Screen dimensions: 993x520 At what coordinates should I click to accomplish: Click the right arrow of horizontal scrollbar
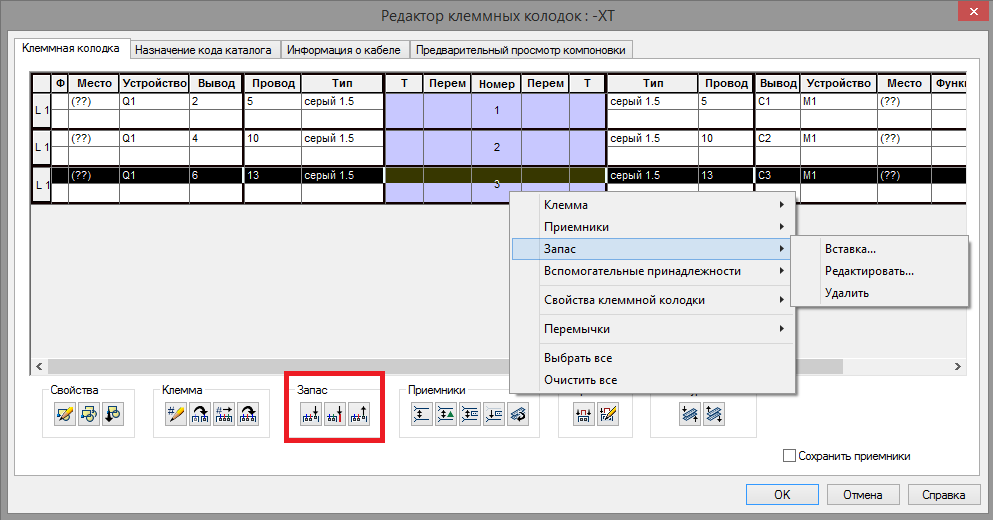(x=958, y=366)
